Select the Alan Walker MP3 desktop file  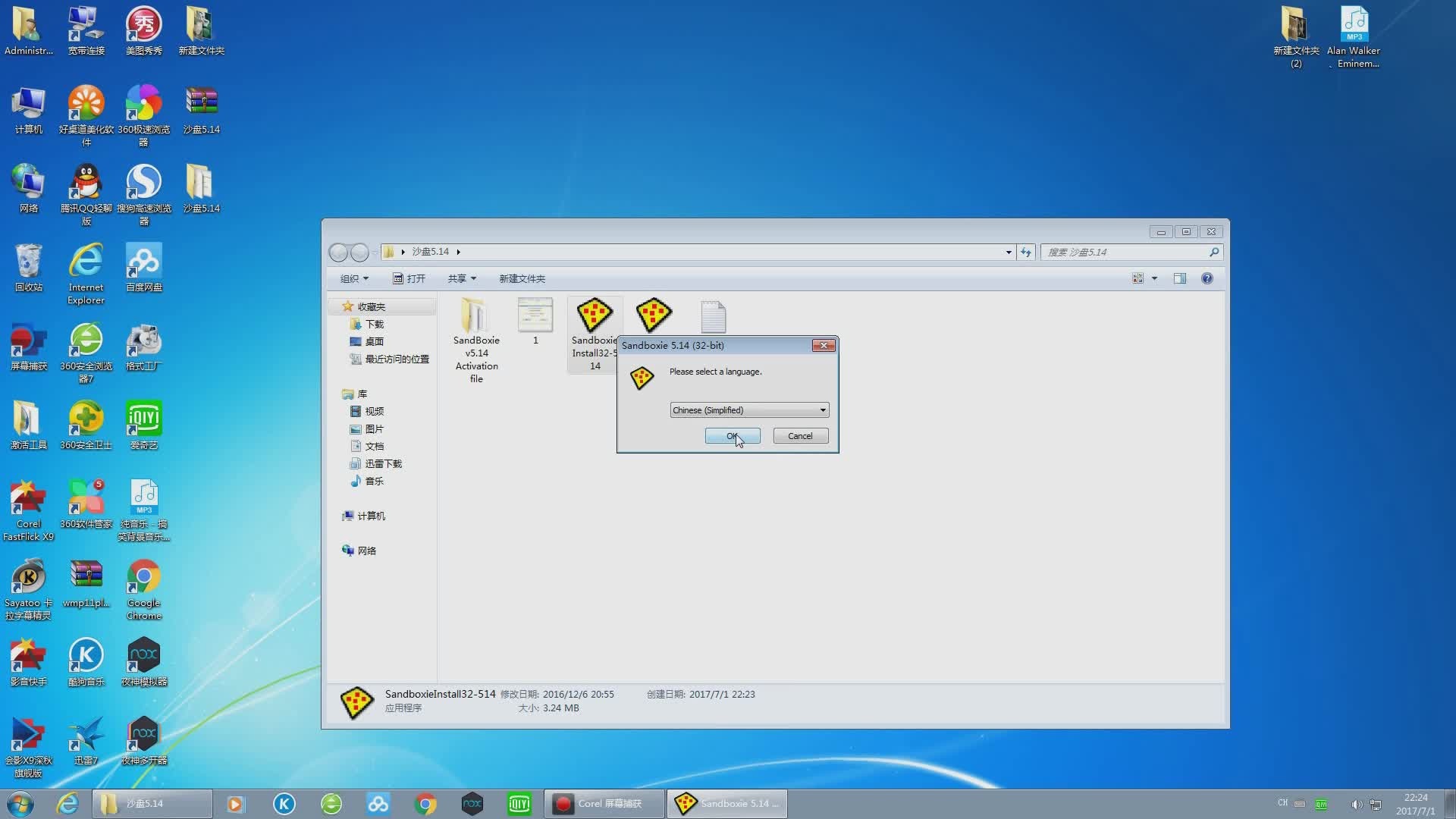pos(1354,38)
